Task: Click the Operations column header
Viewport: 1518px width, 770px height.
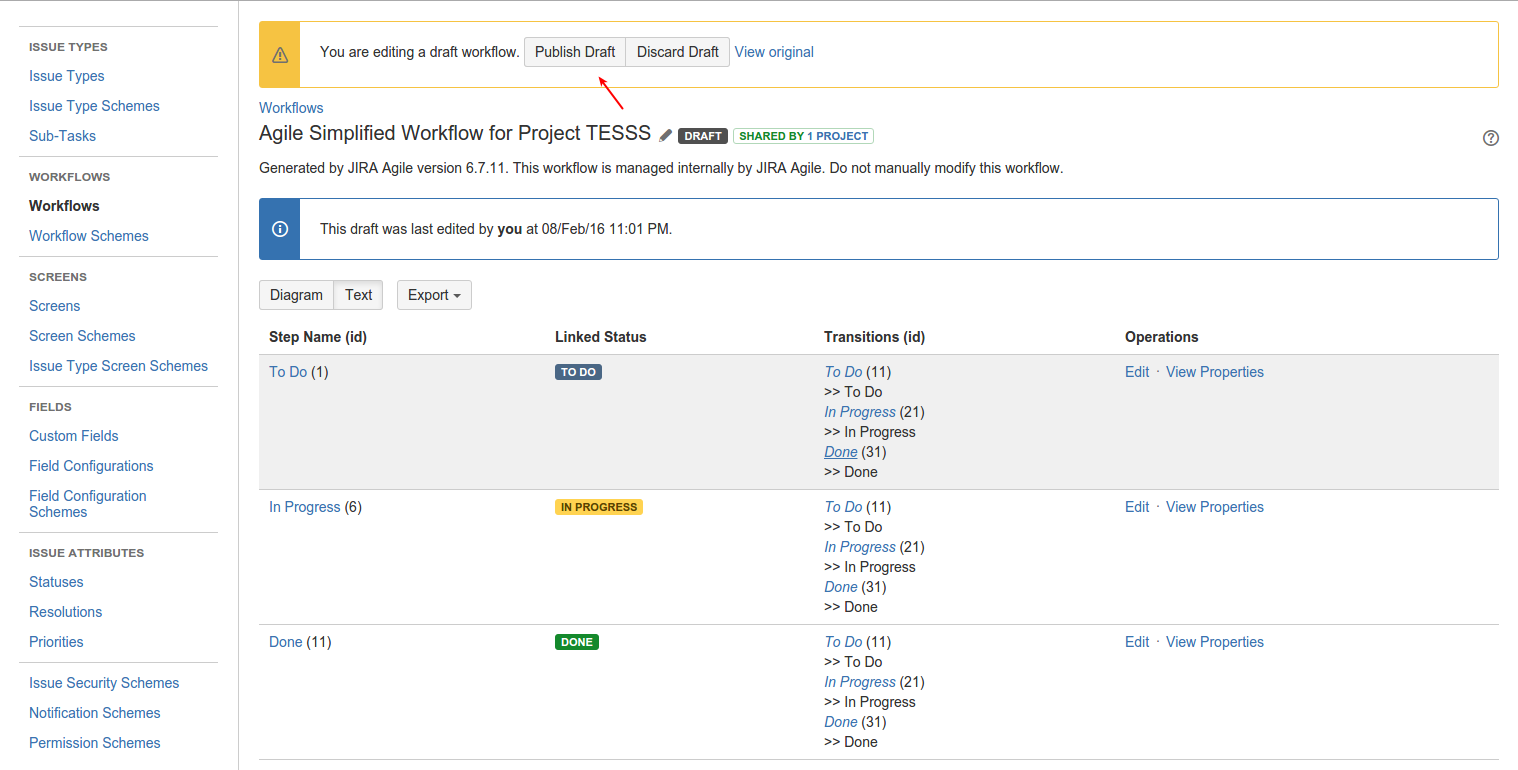Action: (x=1162, y=337)
